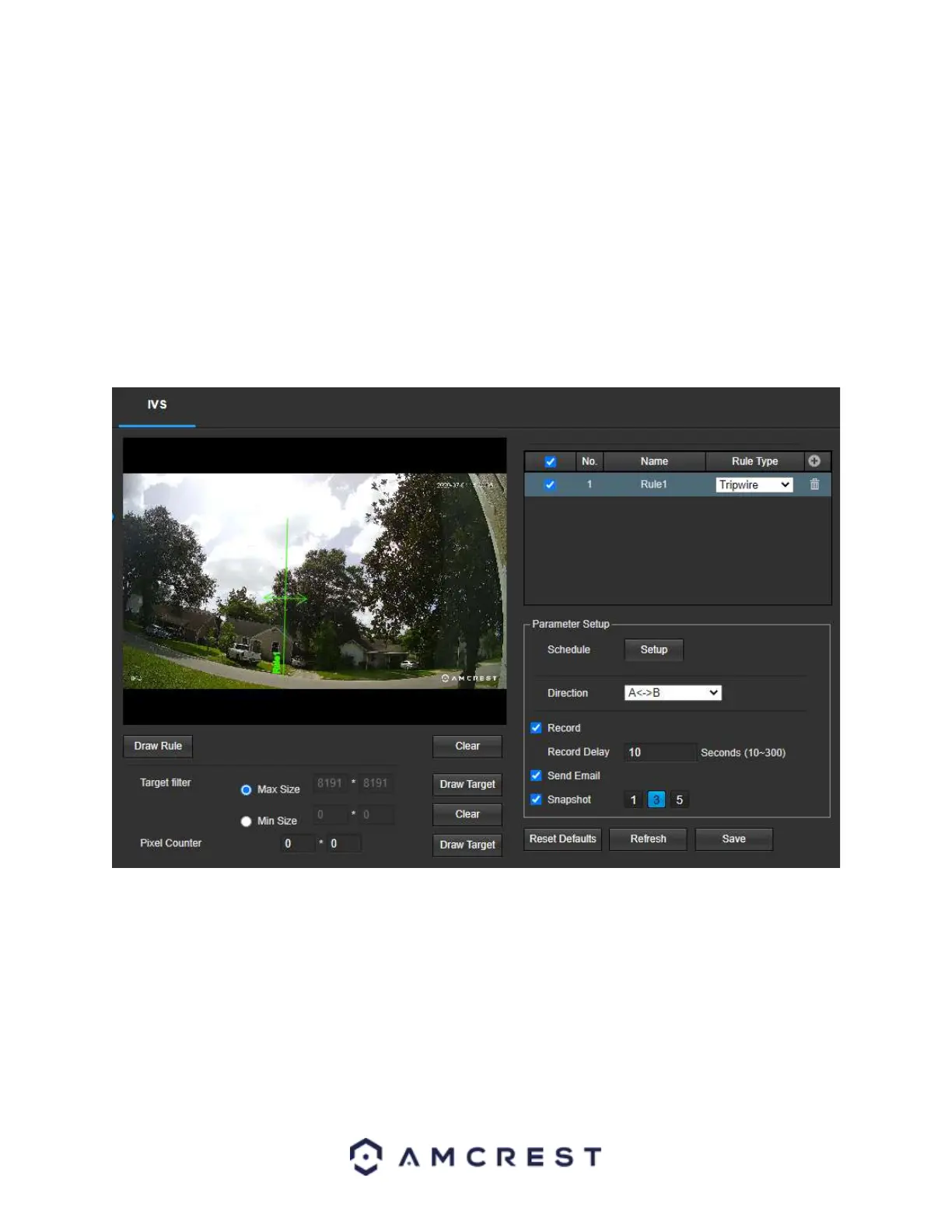Focus the Record Delay input field
This screenshot has width=952, height=1232.
click(660, 752)
